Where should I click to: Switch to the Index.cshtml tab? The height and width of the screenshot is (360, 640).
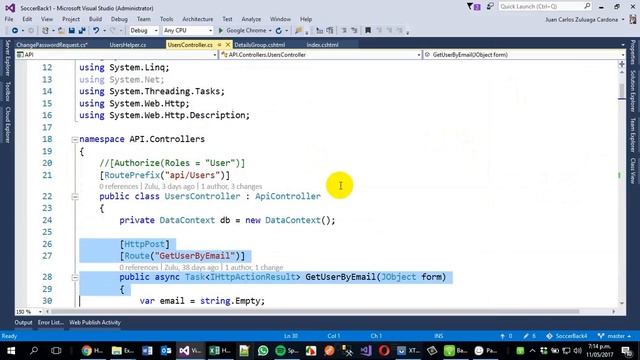(322, 45)
